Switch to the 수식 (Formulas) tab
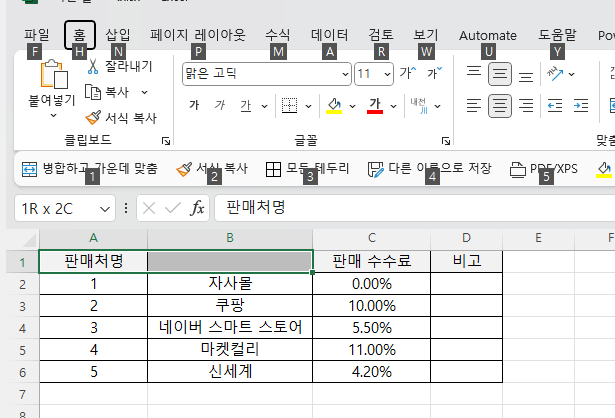The height and width of the screenshot is (418, 615). (277, 35)
